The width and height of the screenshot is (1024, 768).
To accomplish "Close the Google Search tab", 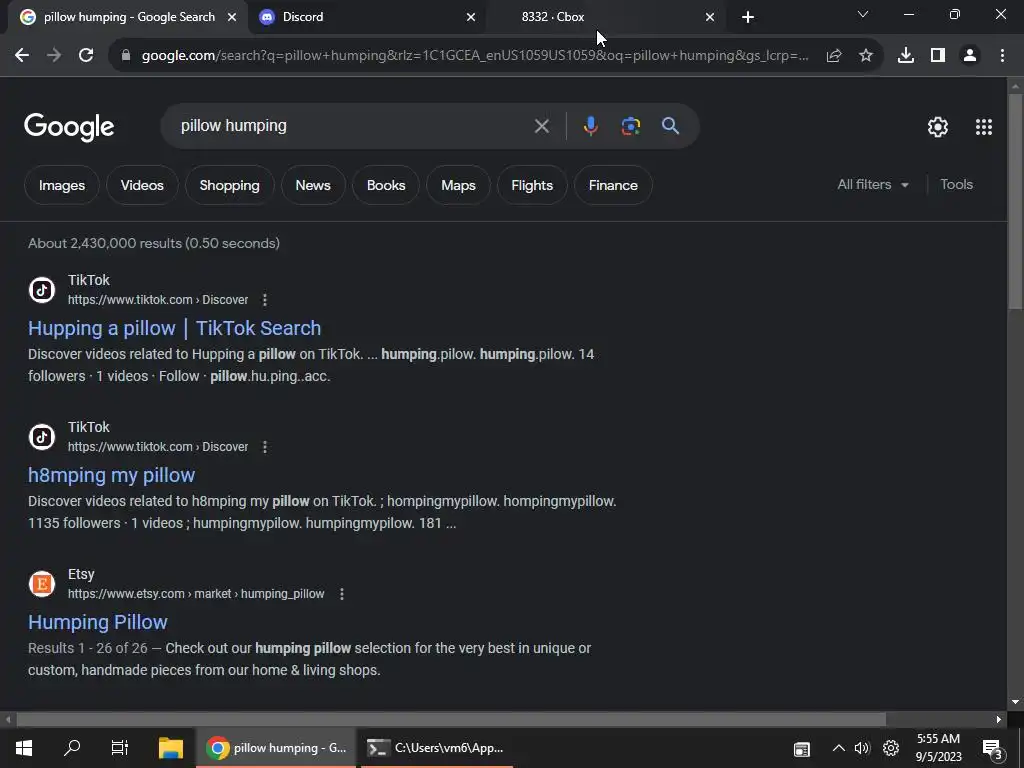I will point(232,17).
